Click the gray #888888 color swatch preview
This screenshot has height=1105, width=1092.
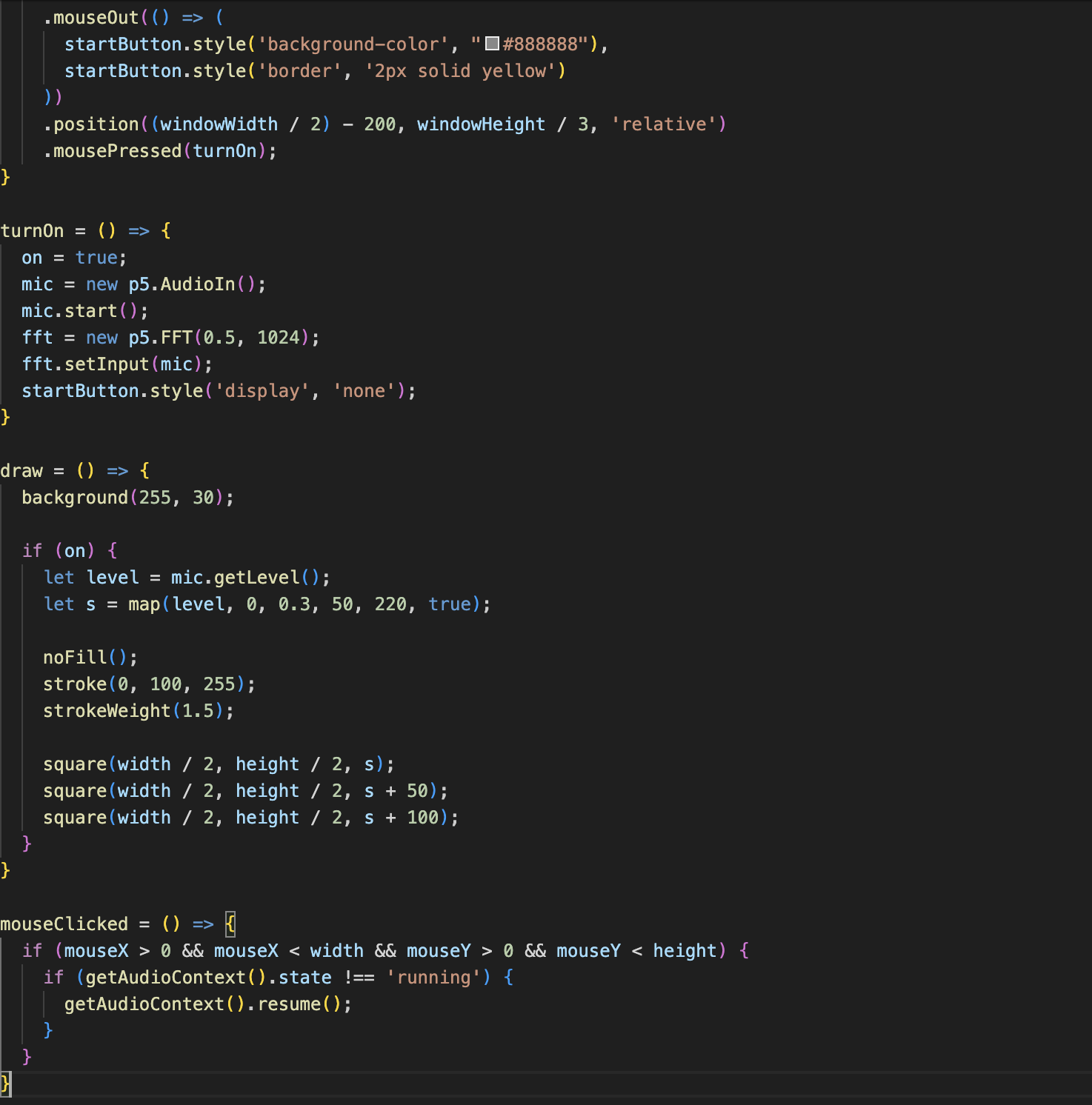tap(492, 44)
